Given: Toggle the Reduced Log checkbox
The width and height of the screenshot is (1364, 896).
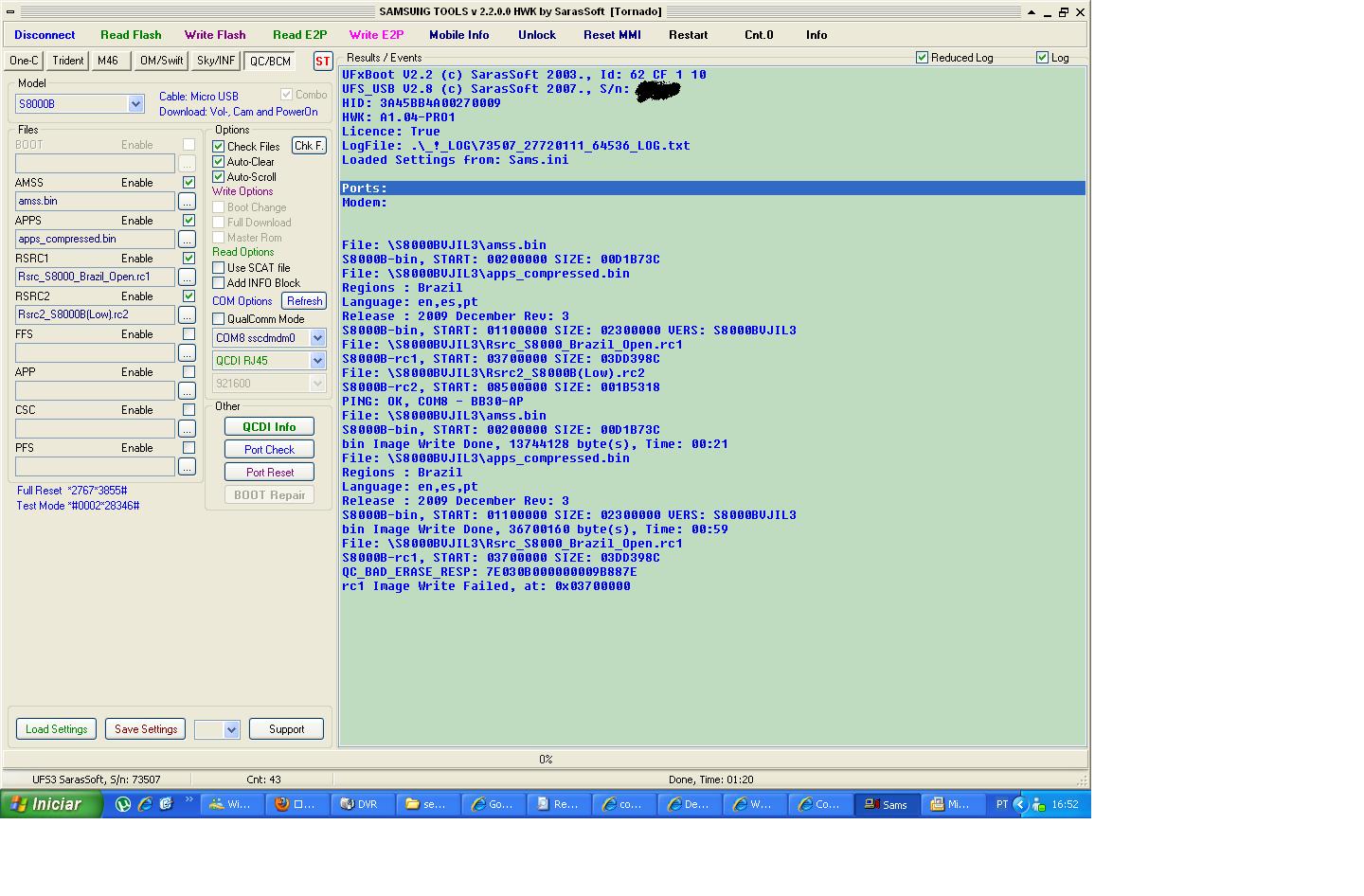Looking at the screenshot, I should pyautogui.click(x=922, y=58).
